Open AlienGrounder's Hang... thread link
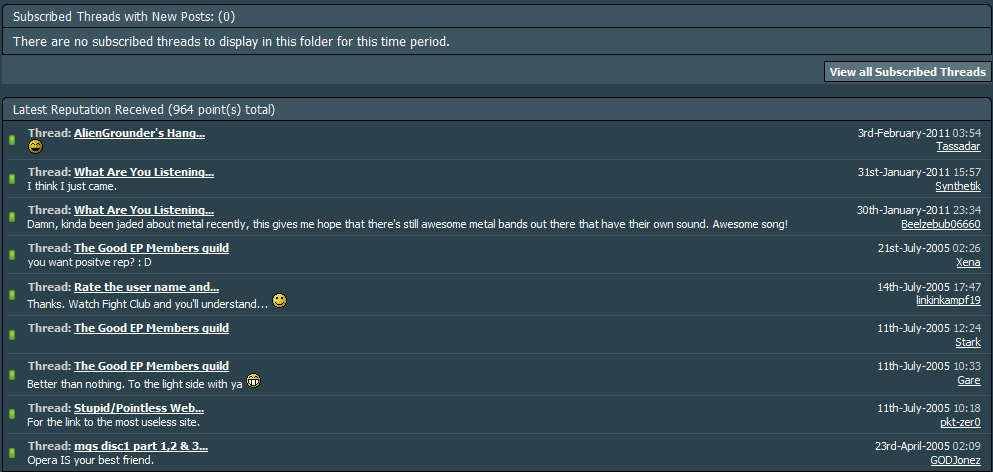 [139, 133]
